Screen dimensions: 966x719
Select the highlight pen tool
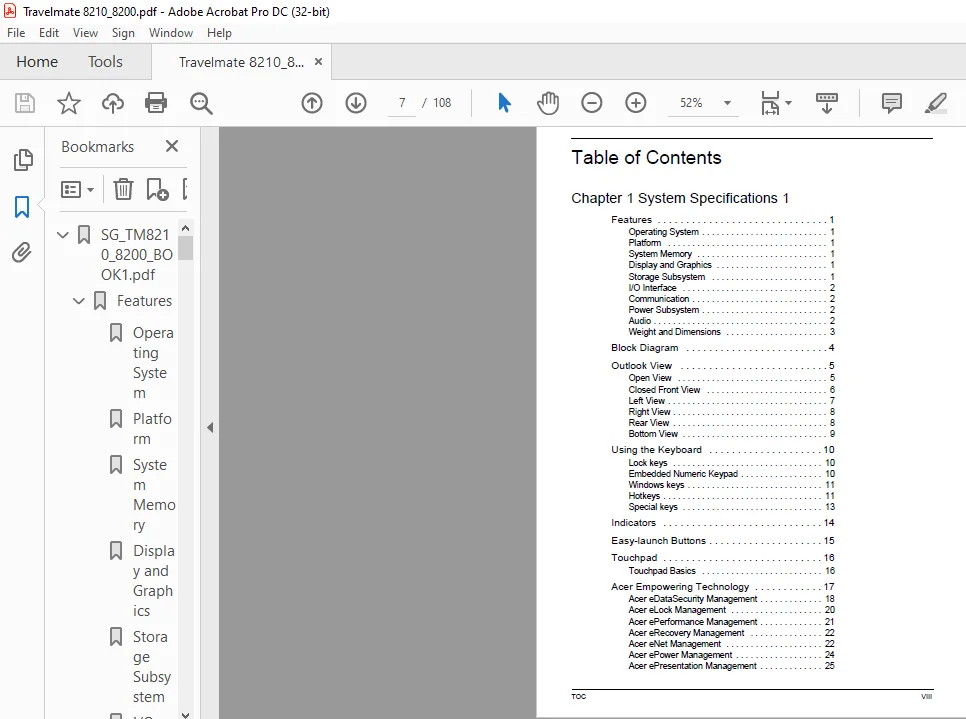935,103
